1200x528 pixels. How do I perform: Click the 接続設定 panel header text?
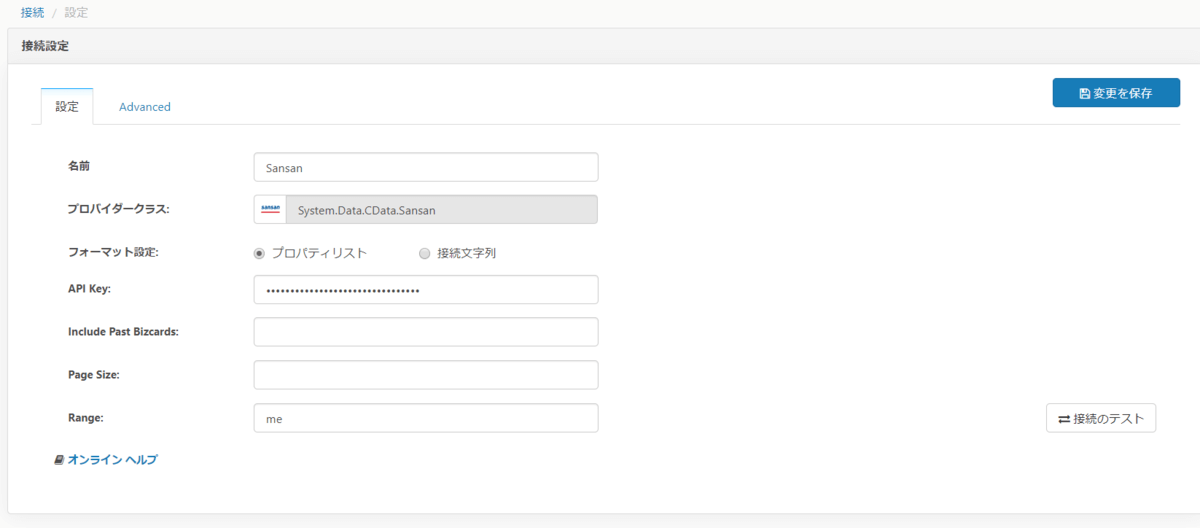[x=45, y=46]
